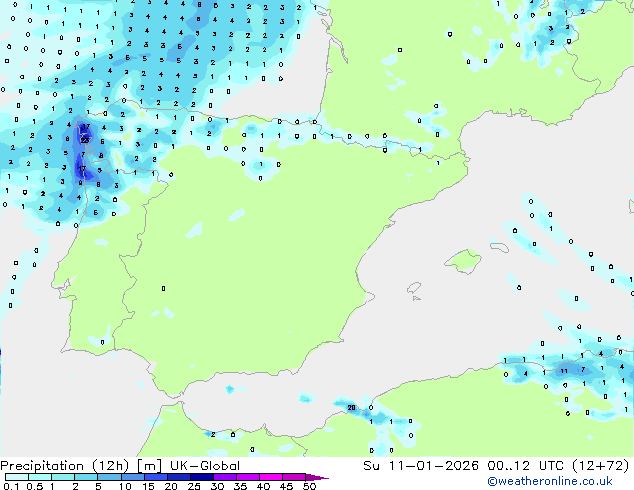Click the 0.1–0.5 lightest legend swatch
The width and height of the screenshot is (634, 490).
click(17, 477)
